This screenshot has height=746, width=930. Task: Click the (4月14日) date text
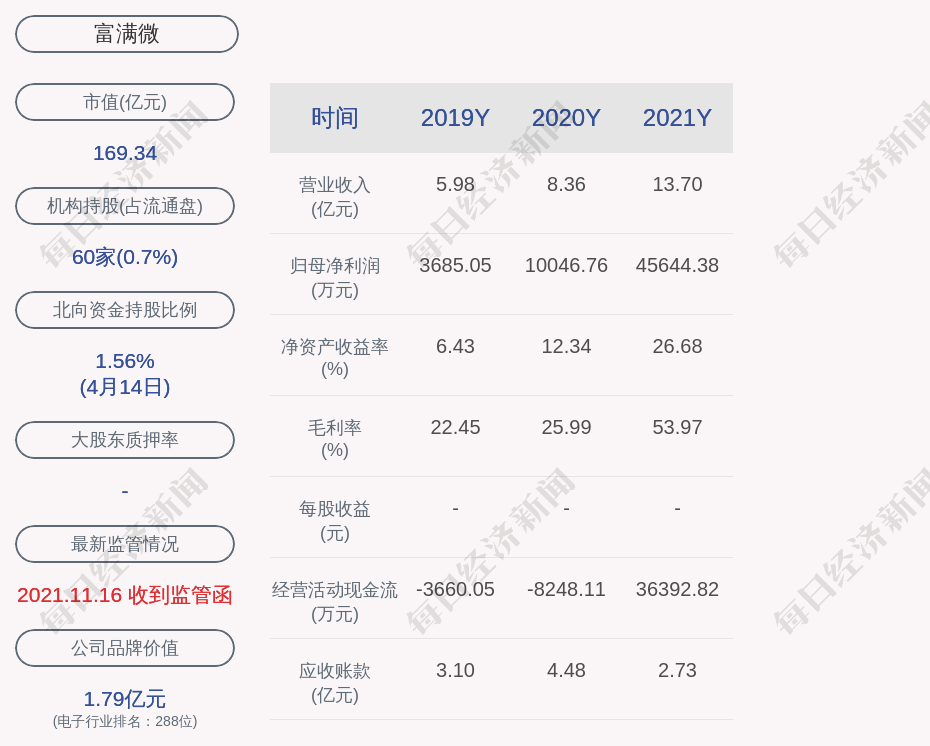(125, 387)
